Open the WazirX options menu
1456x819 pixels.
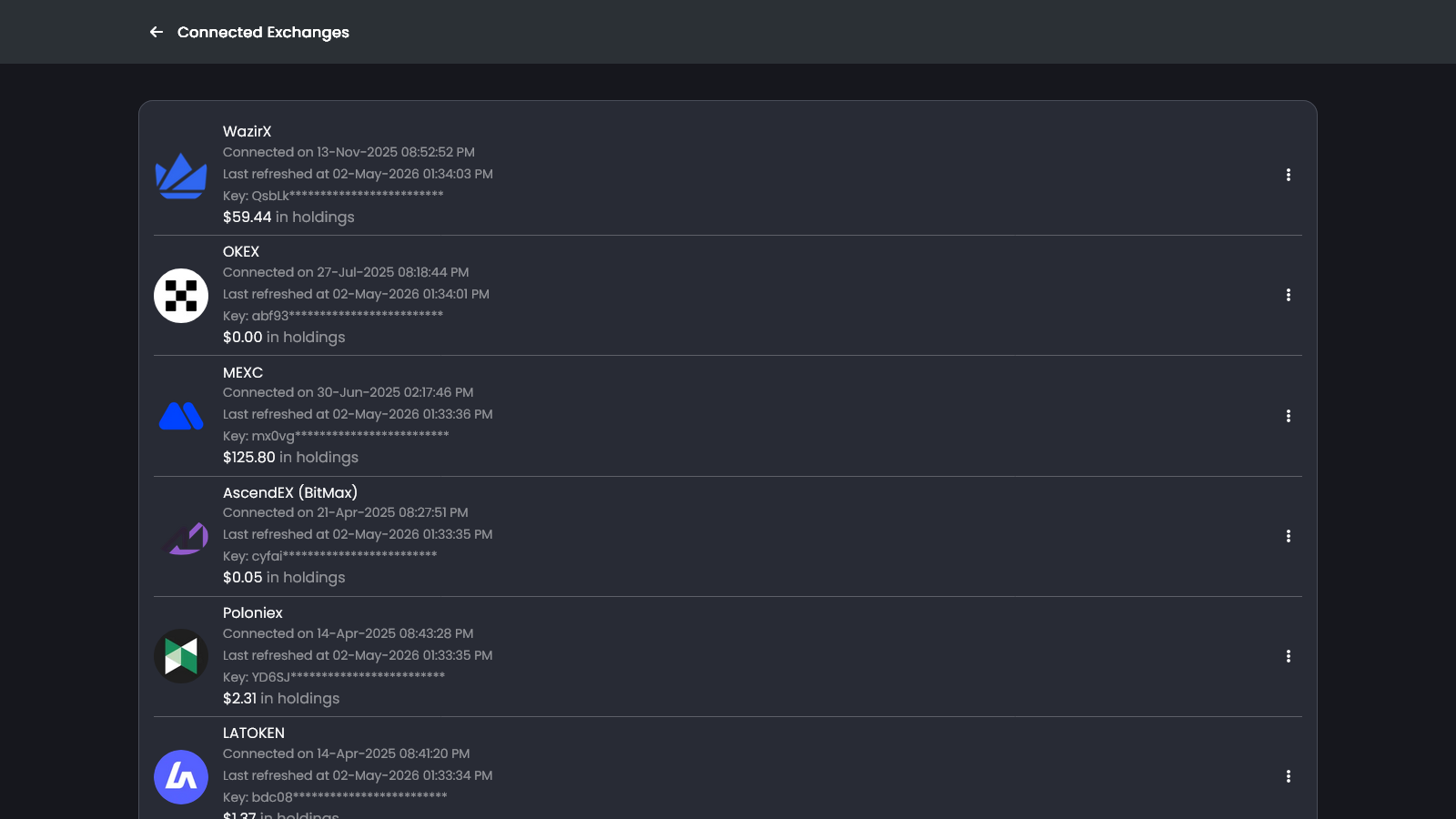[1288, 175]
